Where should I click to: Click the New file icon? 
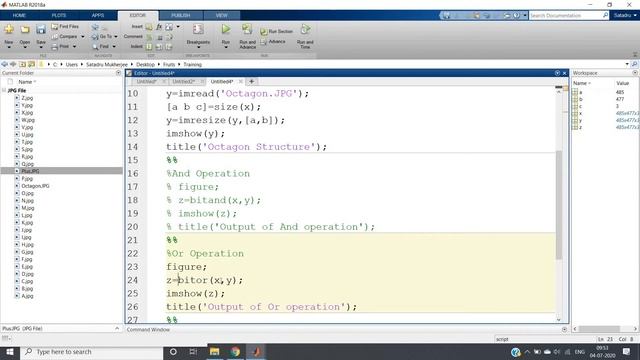9,29
